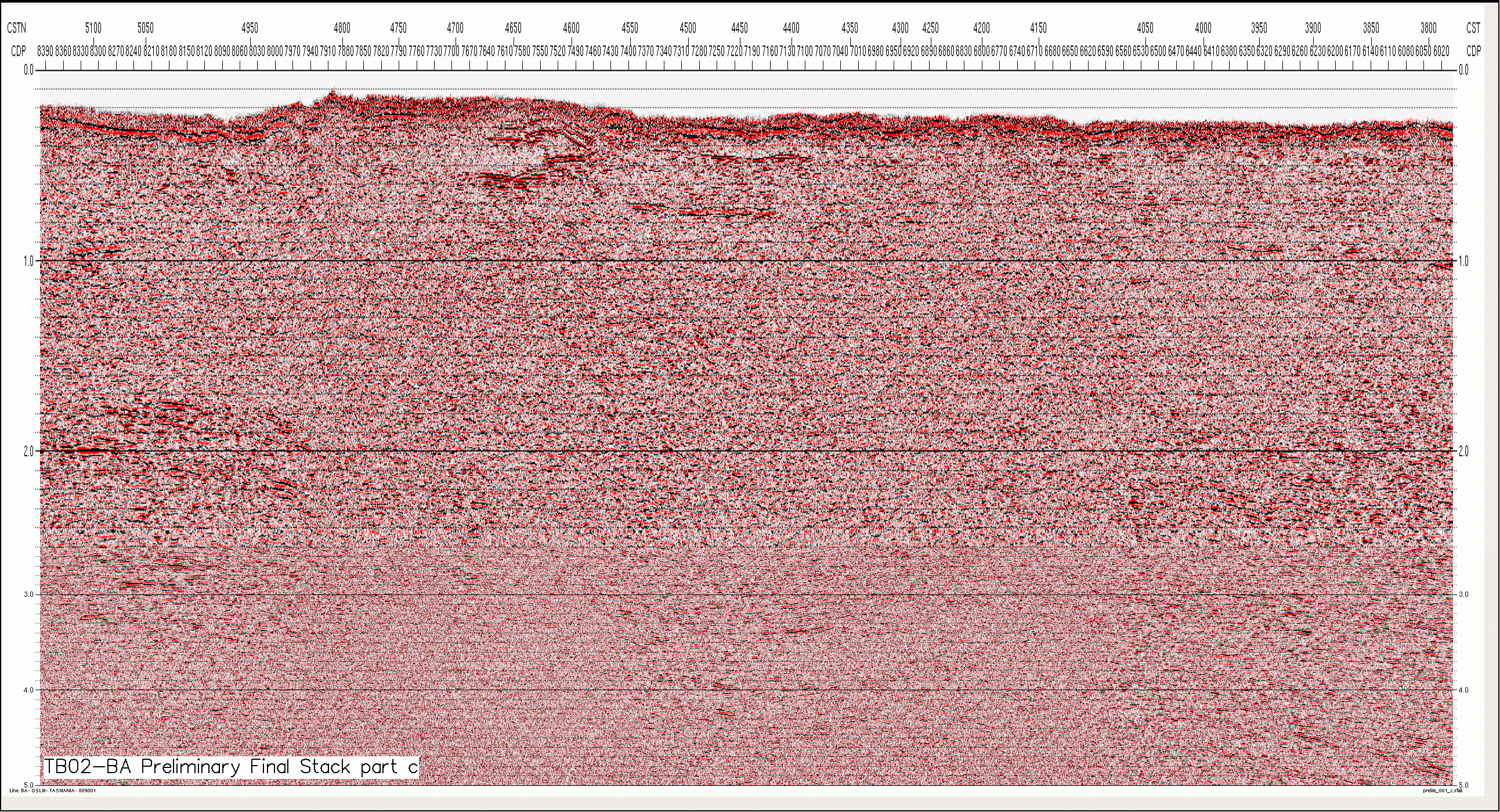The image size is (1500, 812).
Task: Click the 0.0 time label on right axis
Action: [1464, 70]
